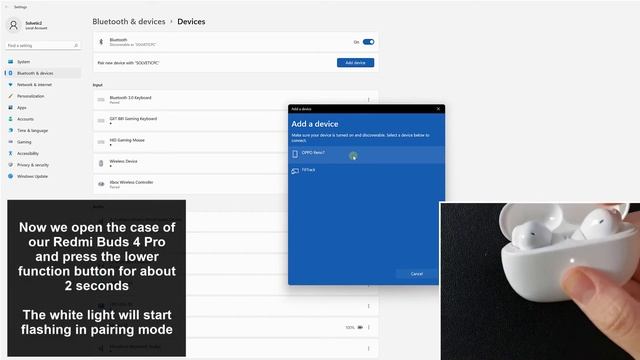Open Time & language settings
Screen dimensions: 640x360
(32, 131)
